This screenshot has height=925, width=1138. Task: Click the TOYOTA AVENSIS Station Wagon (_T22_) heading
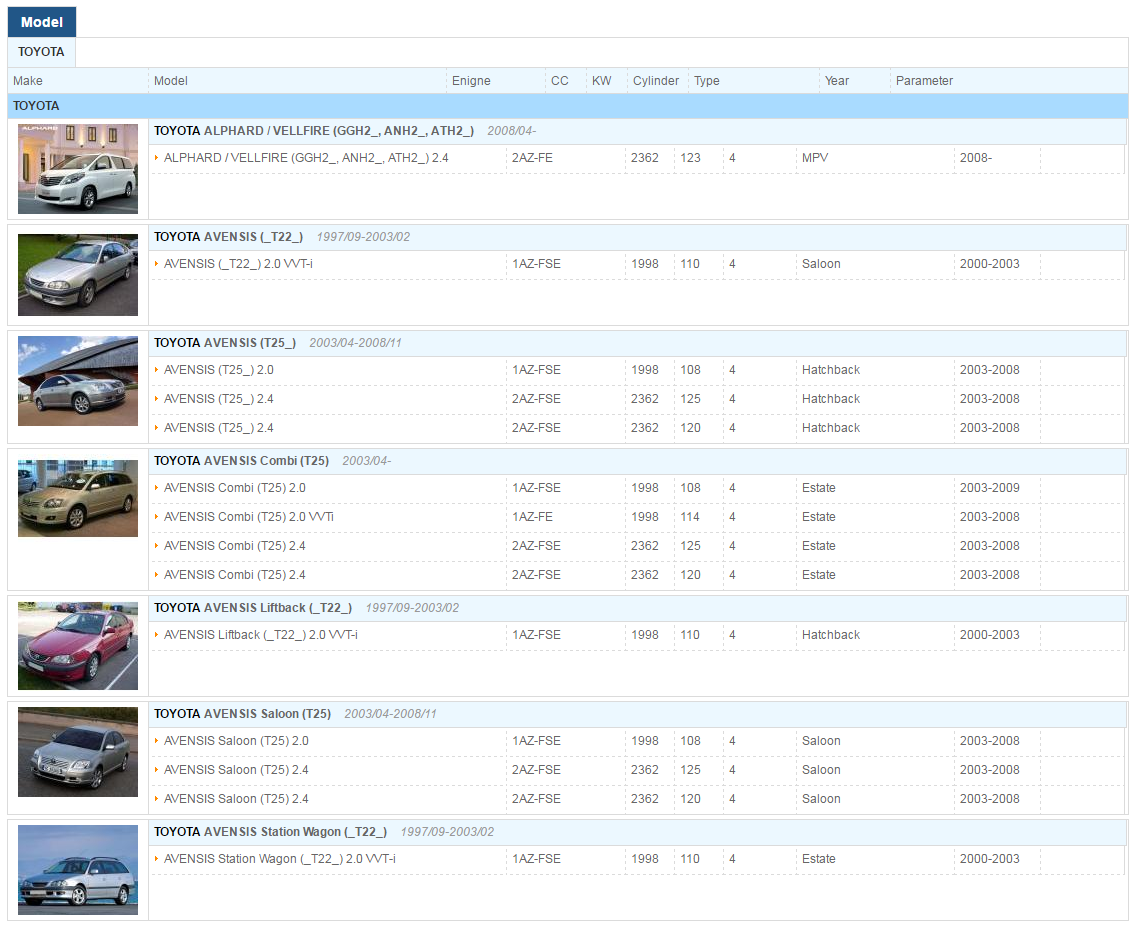tap(270, 832)
